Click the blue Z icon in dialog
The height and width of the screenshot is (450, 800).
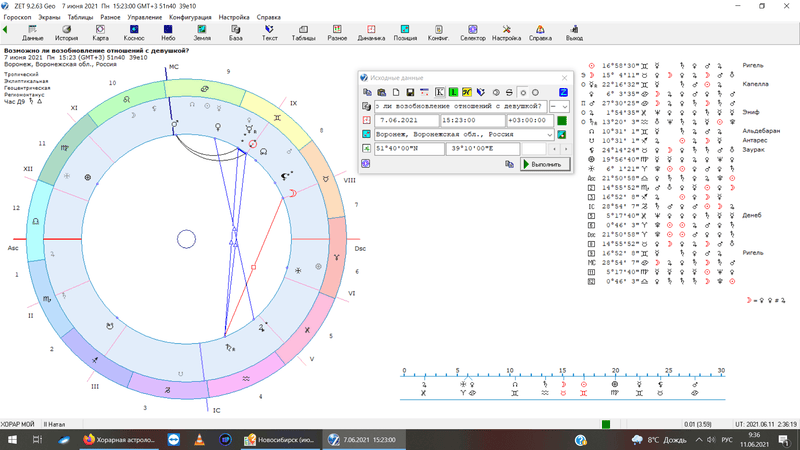pyautogui.click(x=563, y=92)
